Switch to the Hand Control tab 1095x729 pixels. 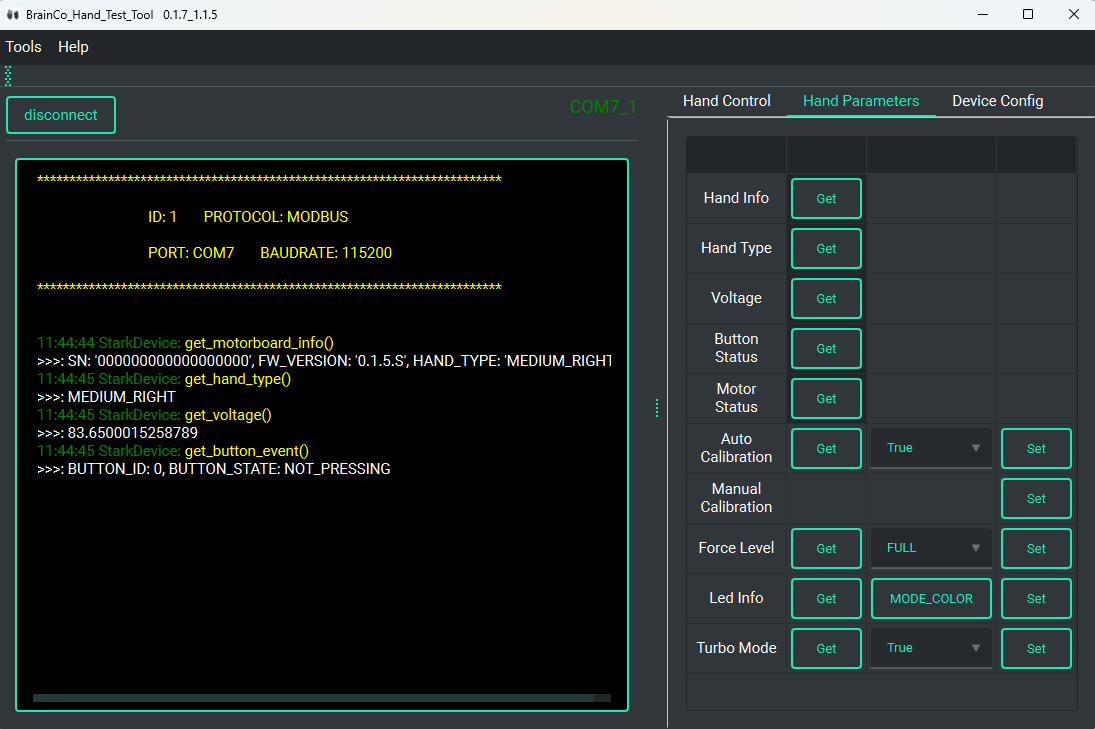pos(726,101)
